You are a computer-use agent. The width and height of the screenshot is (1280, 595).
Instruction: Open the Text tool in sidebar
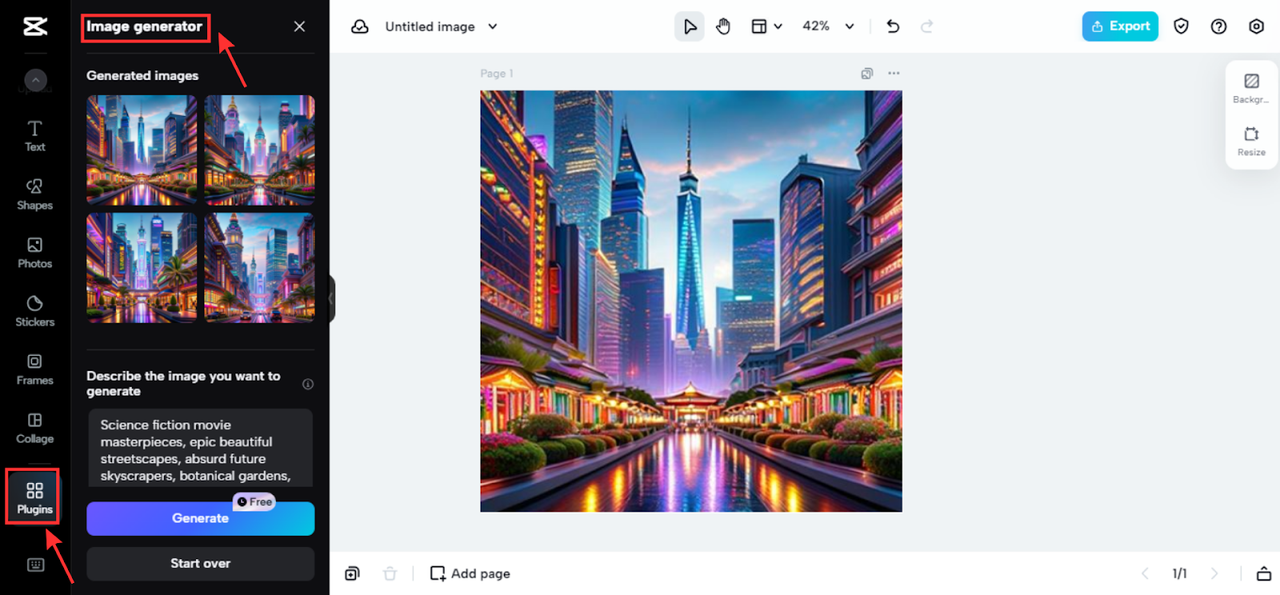pos(35,136)
